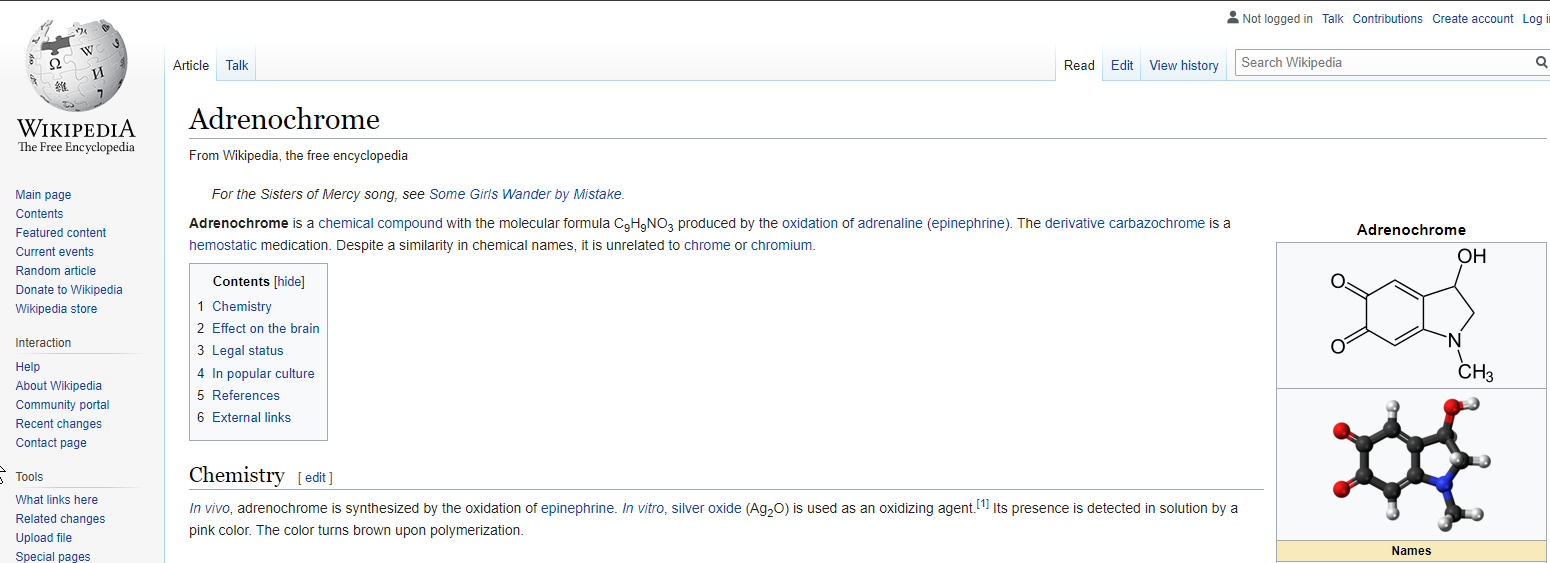Screen dimensions: 1550x563
Task: Open About Wikipedia
Action: (59, 386)
